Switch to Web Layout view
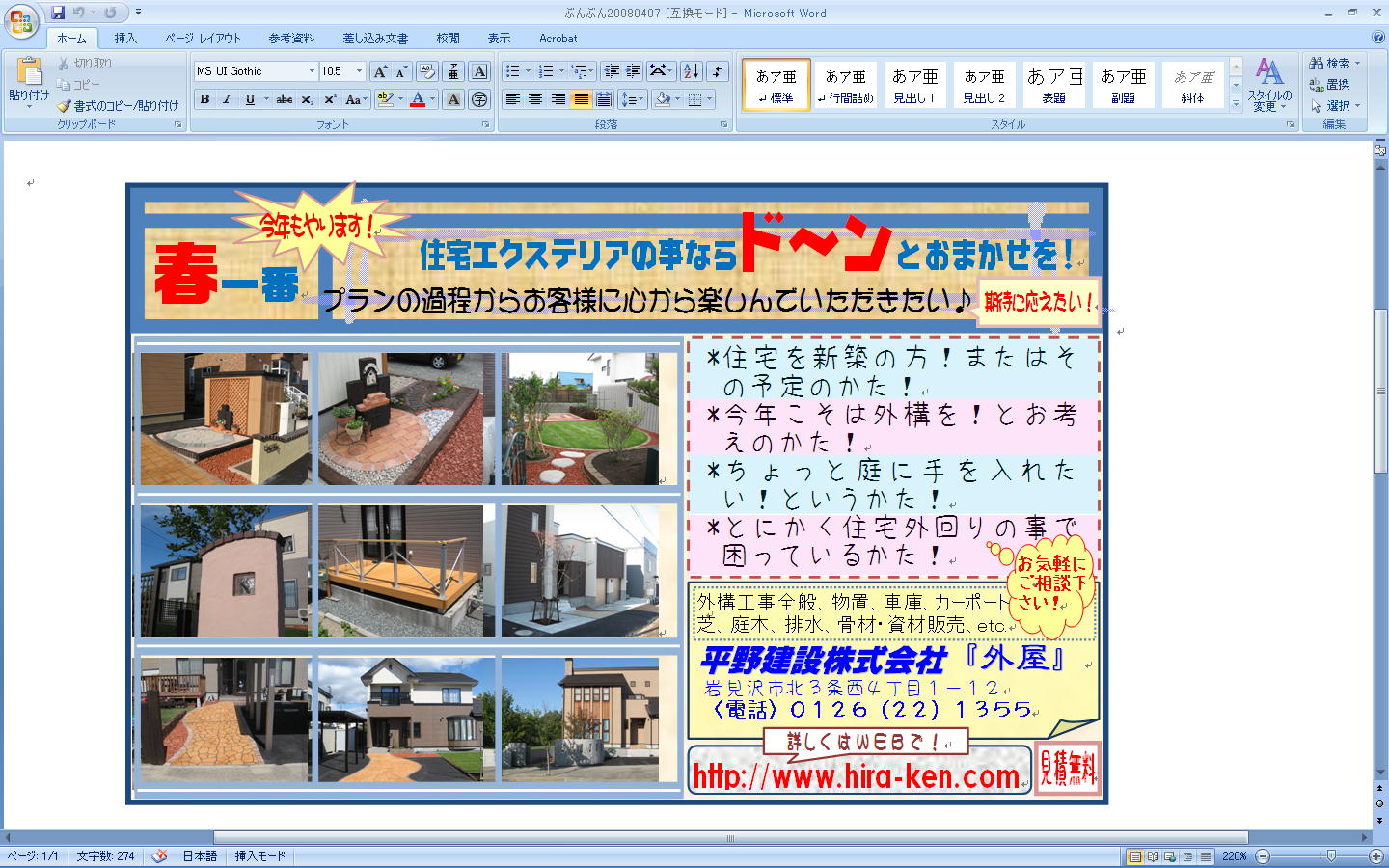This screenshot has width=1389, height=868. [1170, 856]
